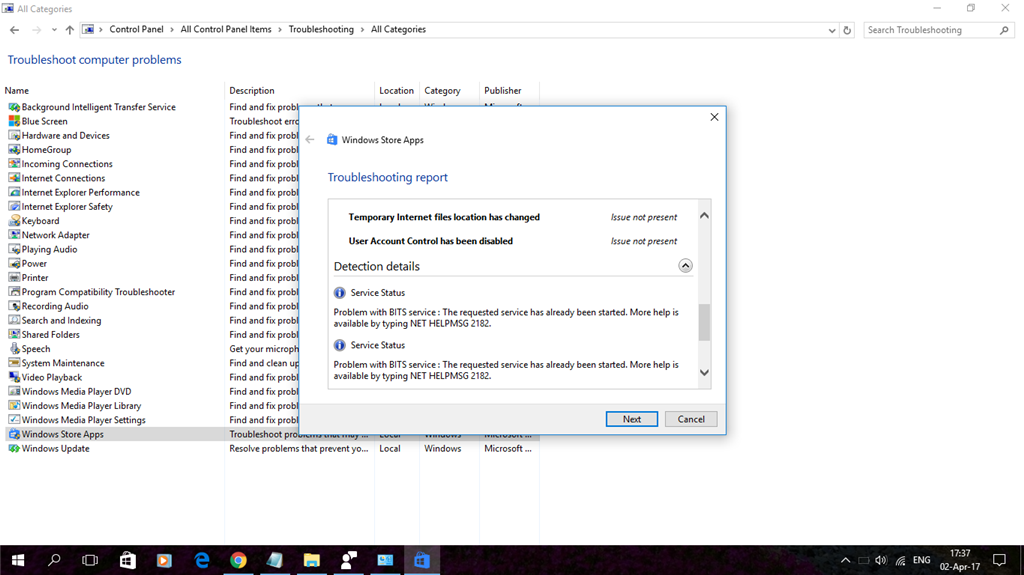This screenshot has height=575, width=1024.
Task: Open File Explorer from taskbar
Action: (312, 561)
